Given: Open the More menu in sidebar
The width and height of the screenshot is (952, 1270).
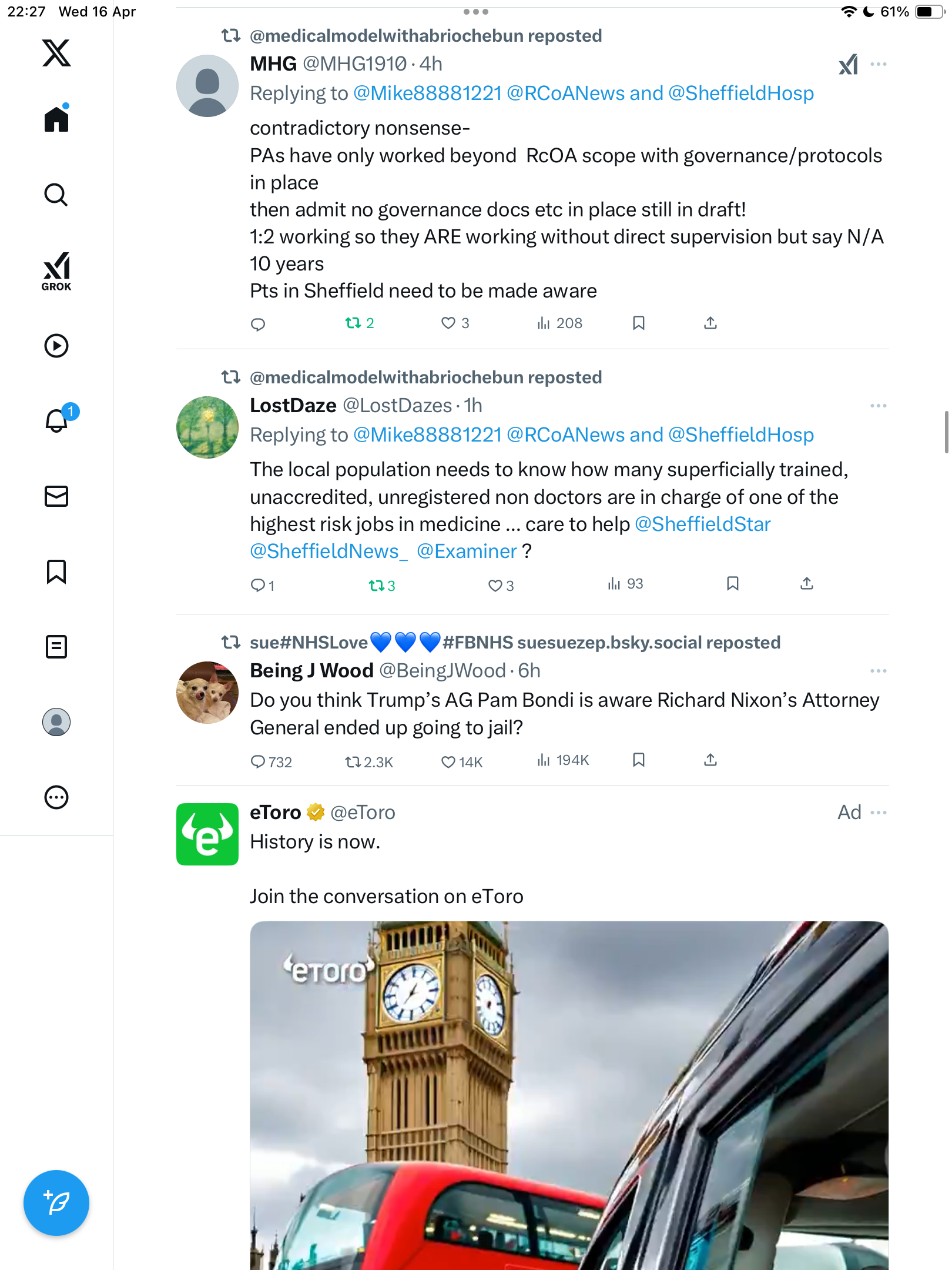Looking at the screenshot, I should coord(56,797).
